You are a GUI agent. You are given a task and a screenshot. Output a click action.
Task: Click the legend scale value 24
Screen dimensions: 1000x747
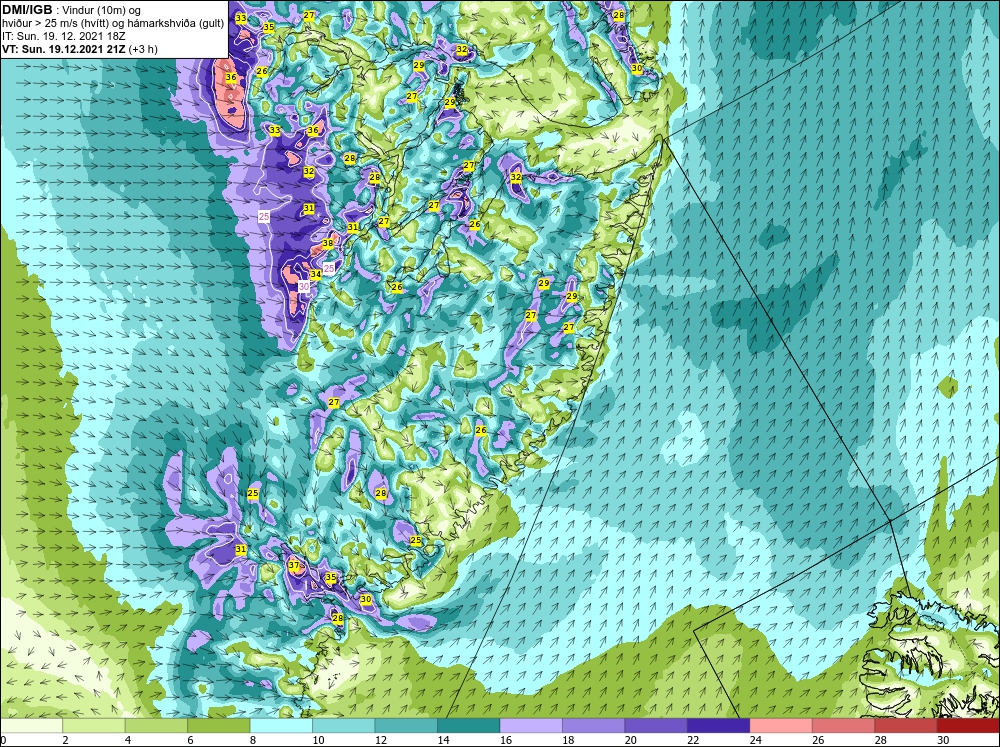pyautogui.click(x=755, y=740)
